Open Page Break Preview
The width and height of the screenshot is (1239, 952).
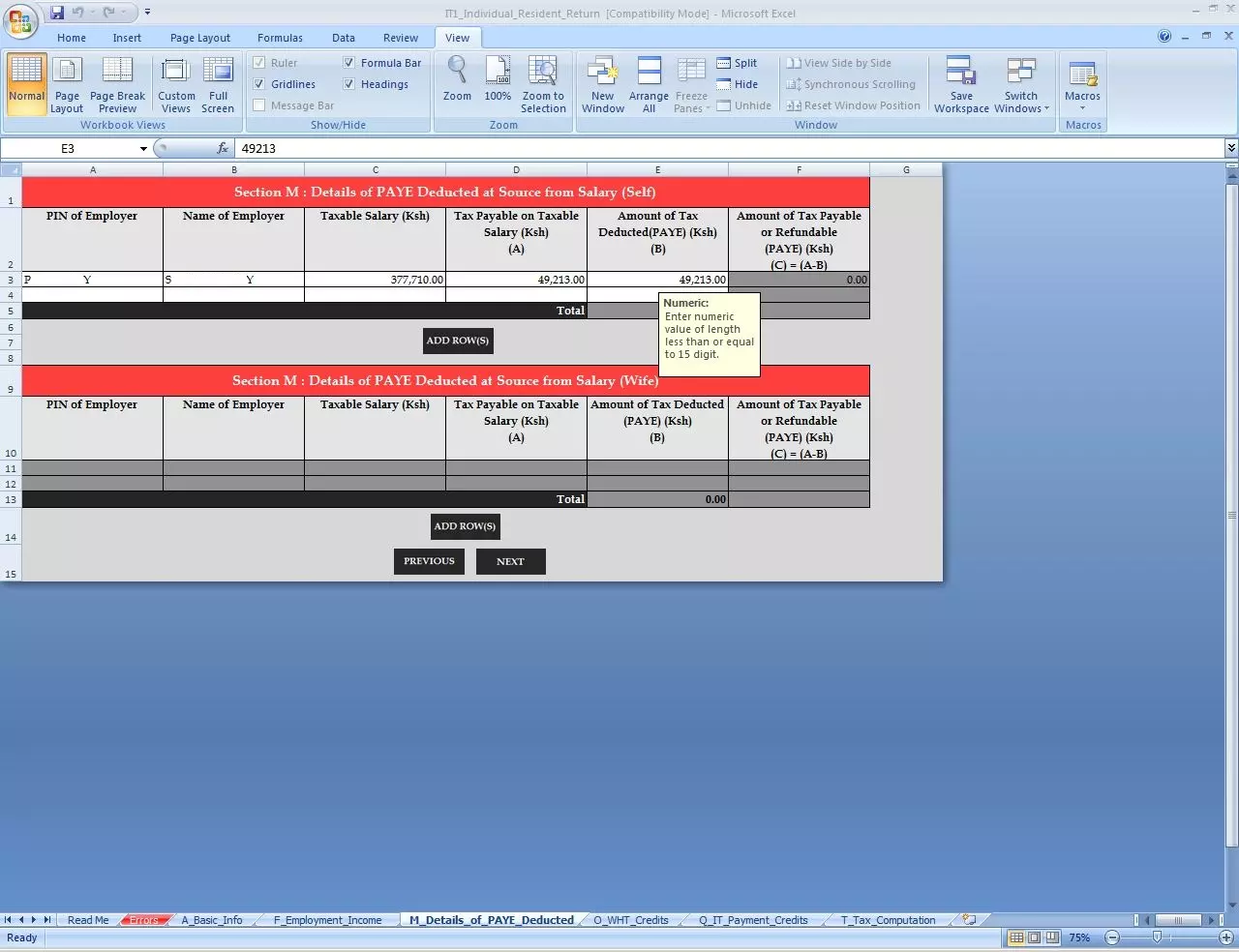117,85
